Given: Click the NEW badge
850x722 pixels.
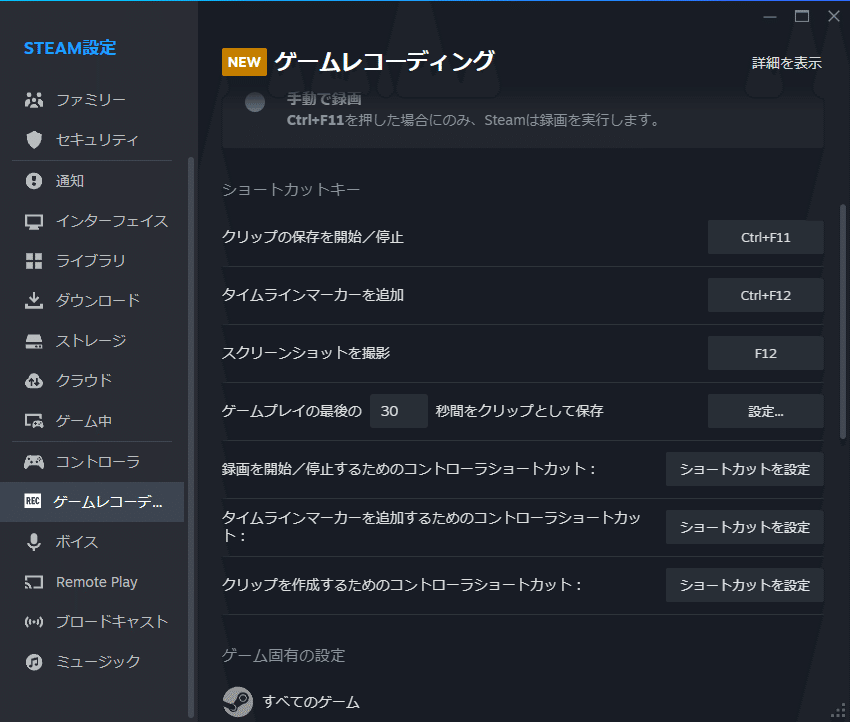Looking at the screenshot, I should click(x=244, y=62).
